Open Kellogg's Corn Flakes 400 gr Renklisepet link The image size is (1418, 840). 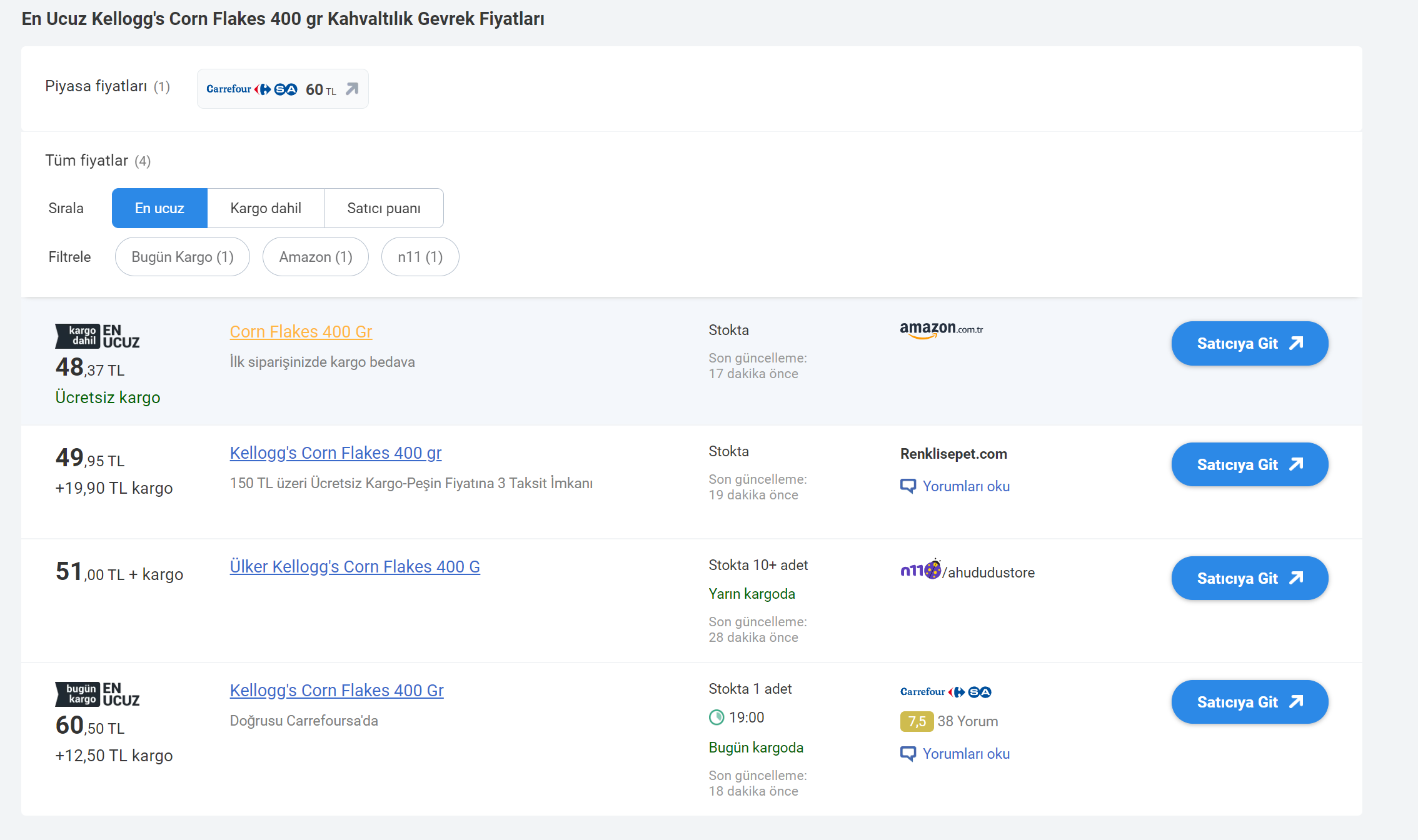[336, 452]
